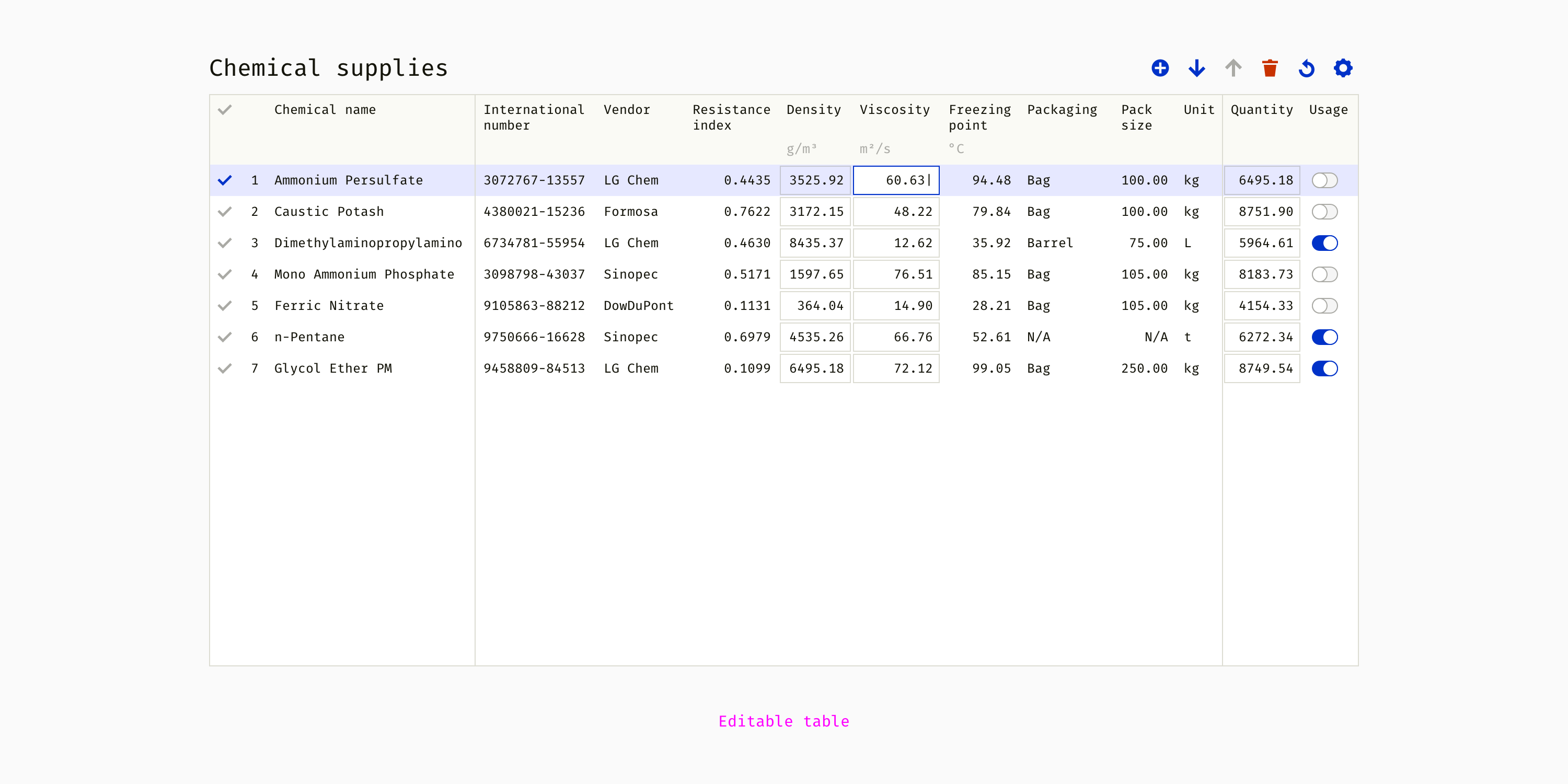The image size is (1568, 784).
Task: Click the Chemical name column header
Action: [325, 110]
